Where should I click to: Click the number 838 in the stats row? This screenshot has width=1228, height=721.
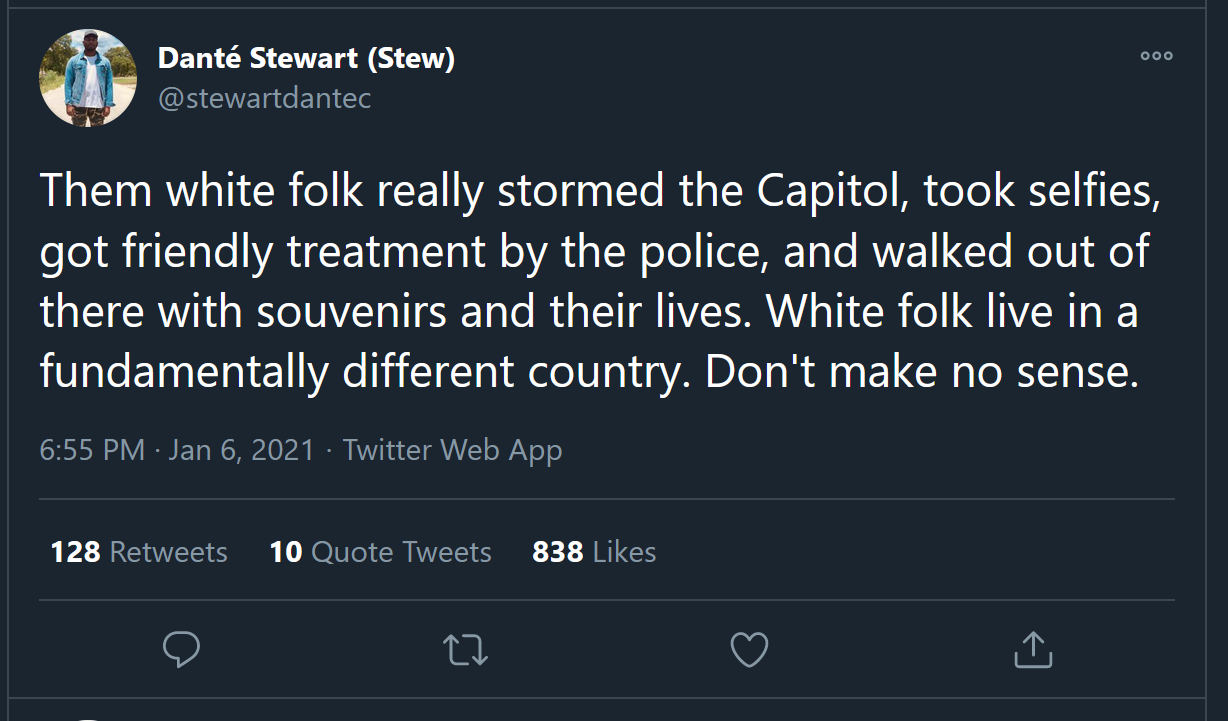557,552
